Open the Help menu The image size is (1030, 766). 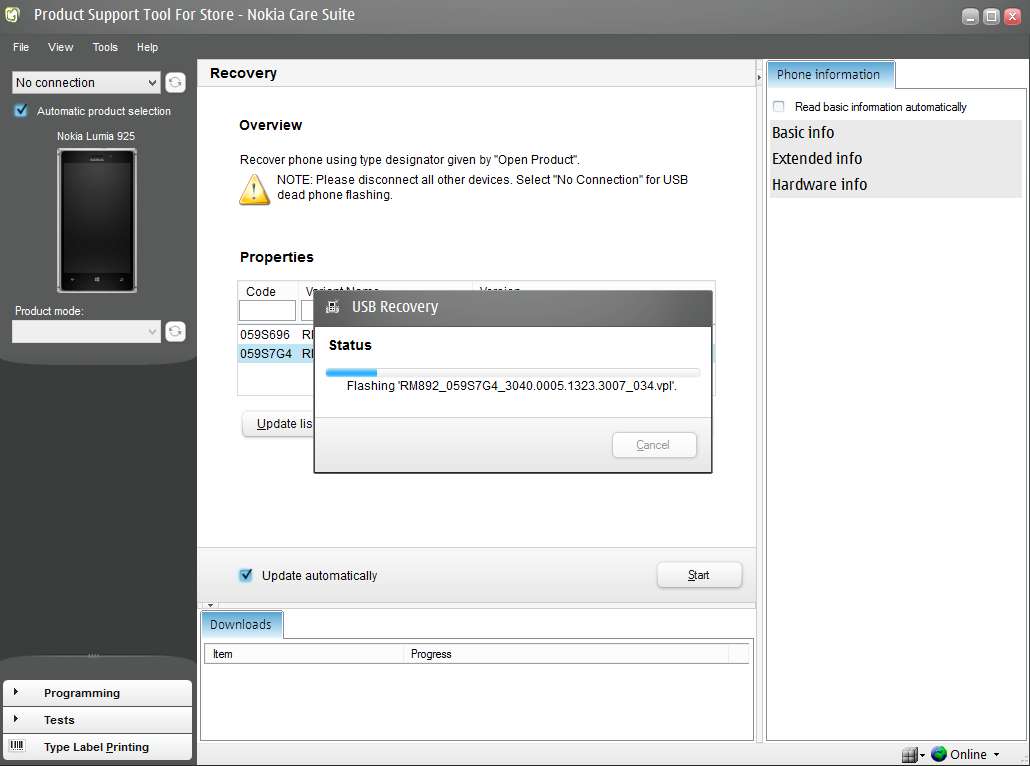147,47
